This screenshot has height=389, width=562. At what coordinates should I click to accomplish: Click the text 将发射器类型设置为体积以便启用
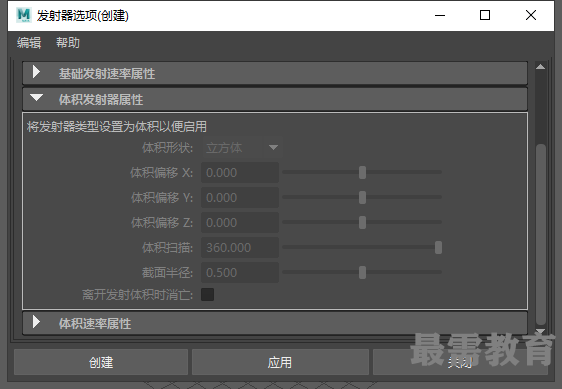[x=116, y=127]
